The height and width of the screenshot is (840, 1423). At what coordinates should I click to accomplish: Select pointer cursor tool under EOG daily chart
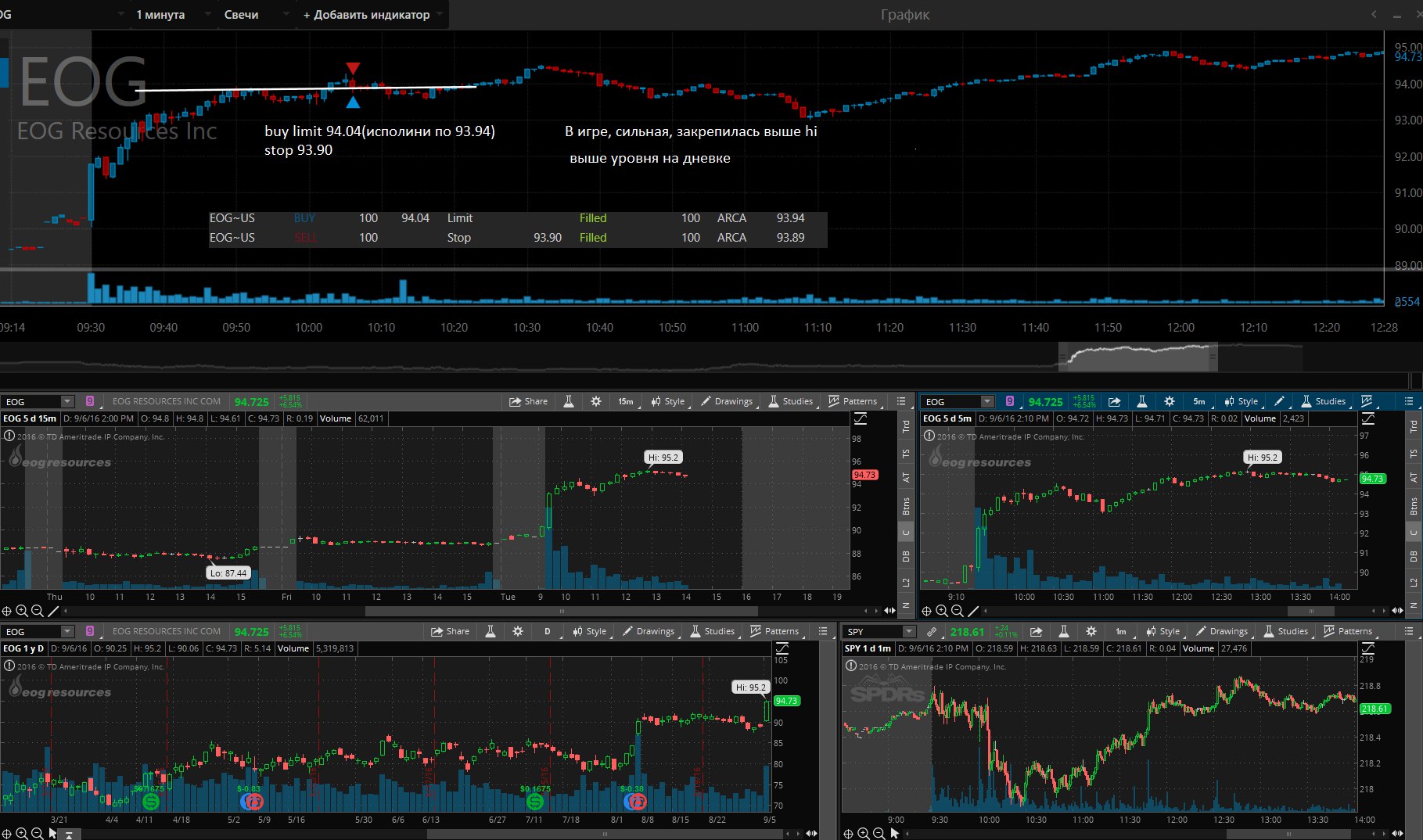[x=53, y=834]
